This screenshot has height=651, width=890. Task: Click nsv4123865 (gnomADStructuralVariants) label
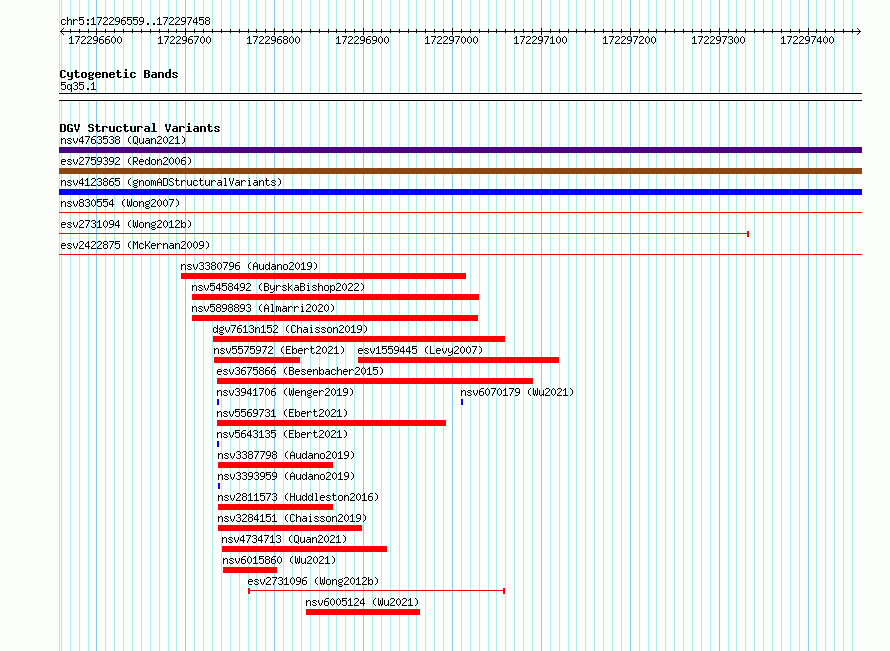(x=171, y=182)
